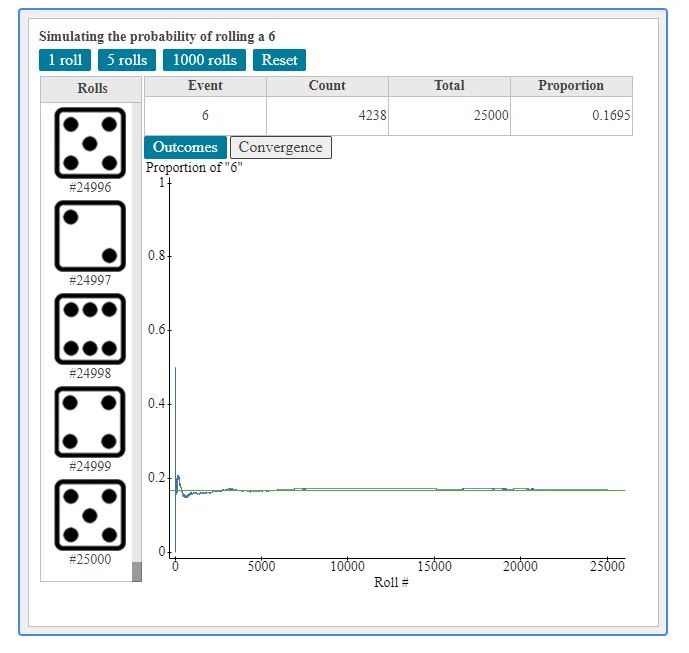Click the event value 6 in the table
Screen dimensions: 689x653
pos(205,116)
